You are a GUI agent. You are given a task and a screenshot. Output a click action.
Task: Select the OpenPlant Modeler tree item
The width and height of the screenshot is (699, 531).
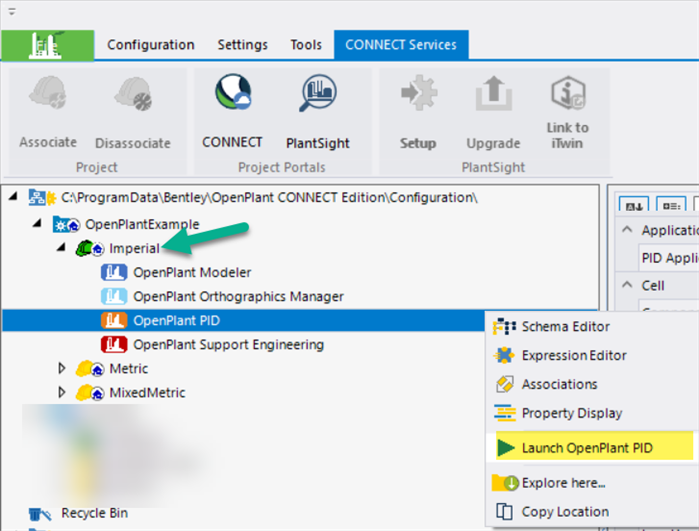(x=192, y=272)
